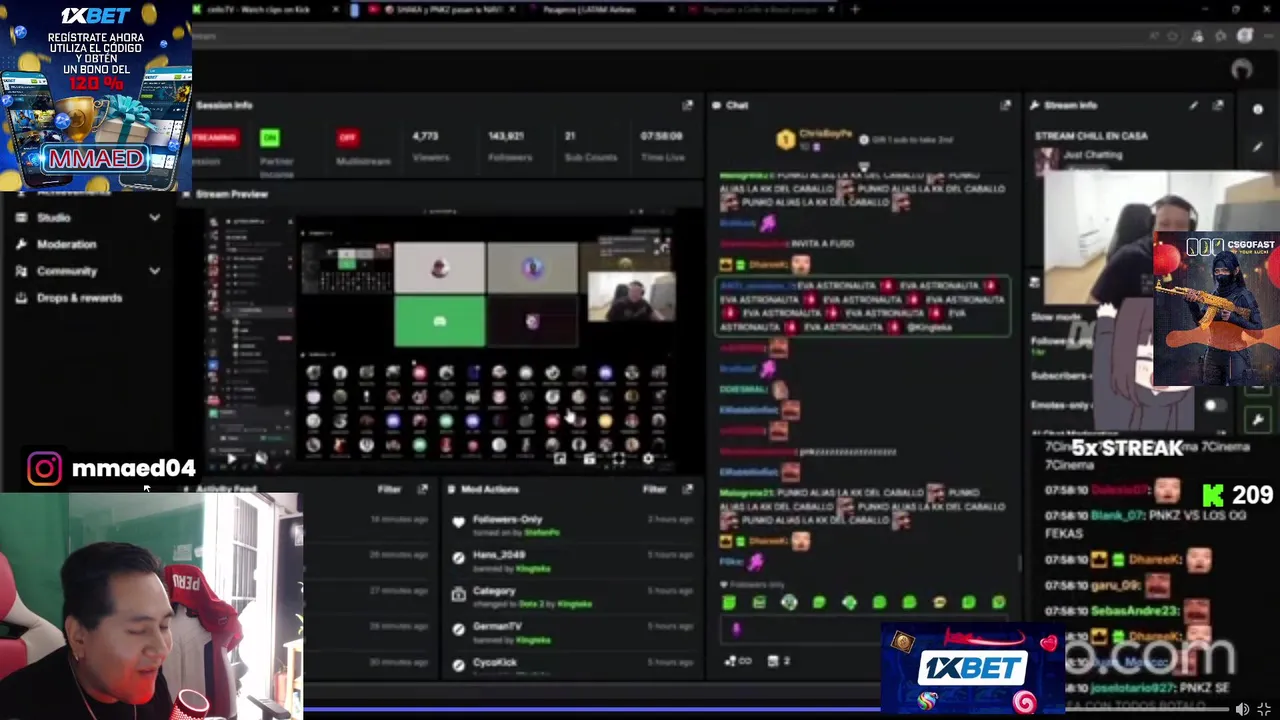Image resolution: width=1280 pixels, height=720 pixels.
Task: Click the INVITA A FUSO chat message
Action: pyautogui.click(x=788, y=243)
